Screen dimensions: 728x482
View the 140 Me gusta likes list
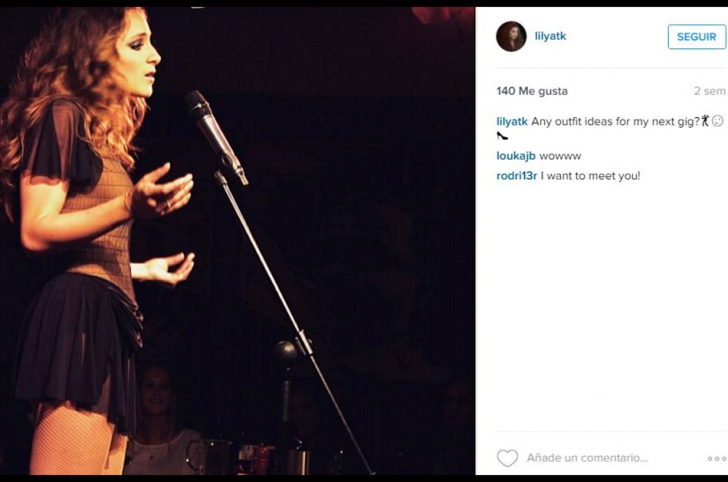pos(532,91)
